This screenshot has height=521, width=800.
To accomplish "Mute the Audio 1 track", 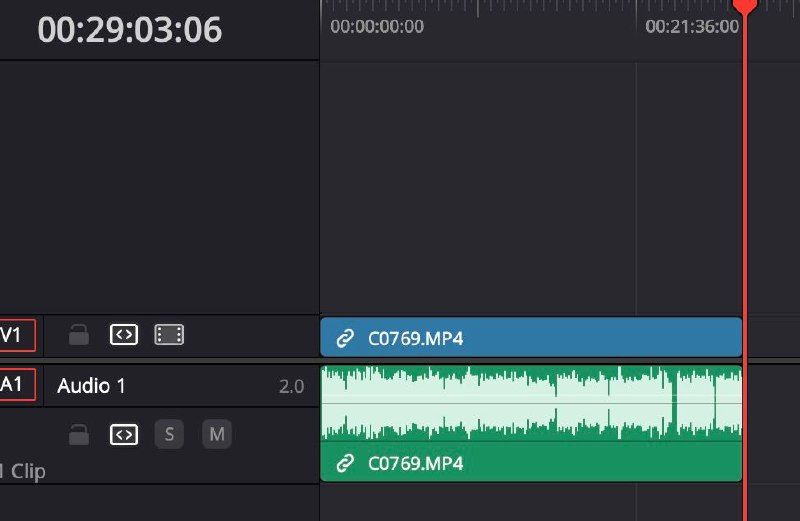I will [x=217, y=434].
